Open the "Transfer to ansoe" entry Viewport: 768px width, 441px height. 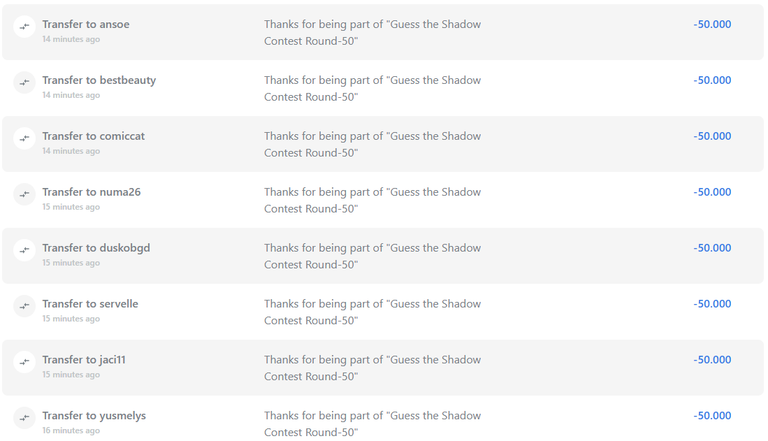click(86, 24)
